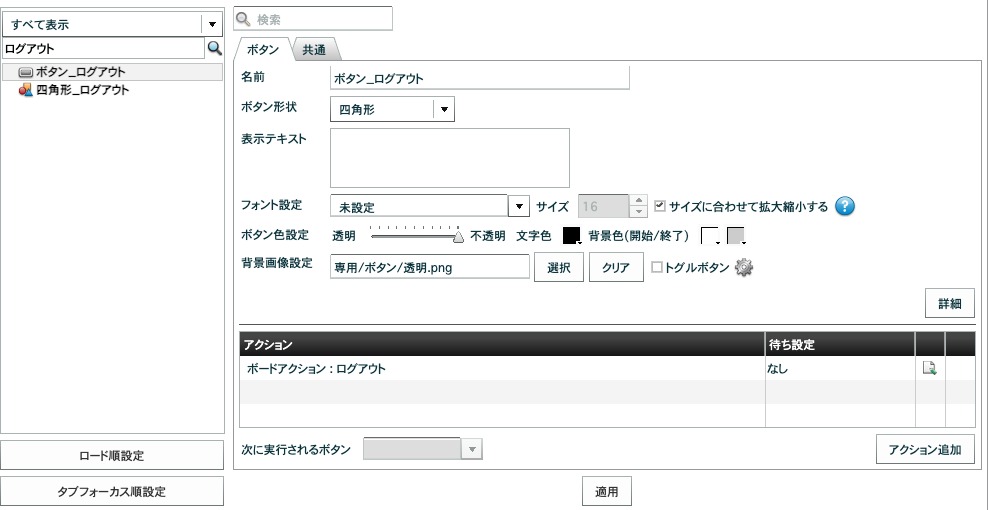The image size is (990, 510).
Task: Click the 適用 button
Action: (606, 492)
